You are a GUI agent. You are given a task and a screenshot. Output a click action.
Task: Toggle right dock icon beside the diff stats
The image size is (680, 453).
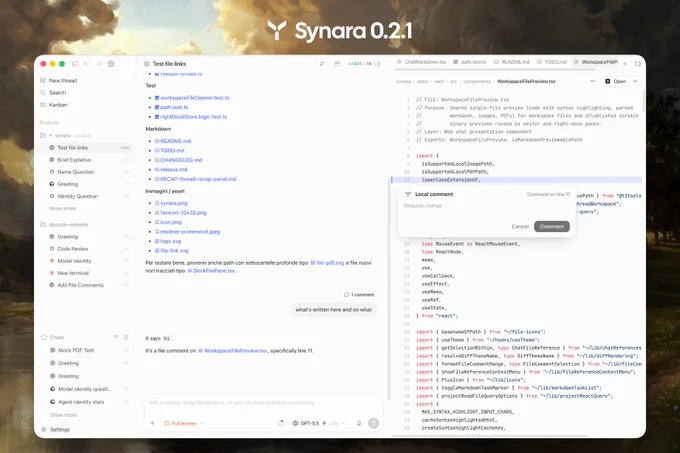377,64
